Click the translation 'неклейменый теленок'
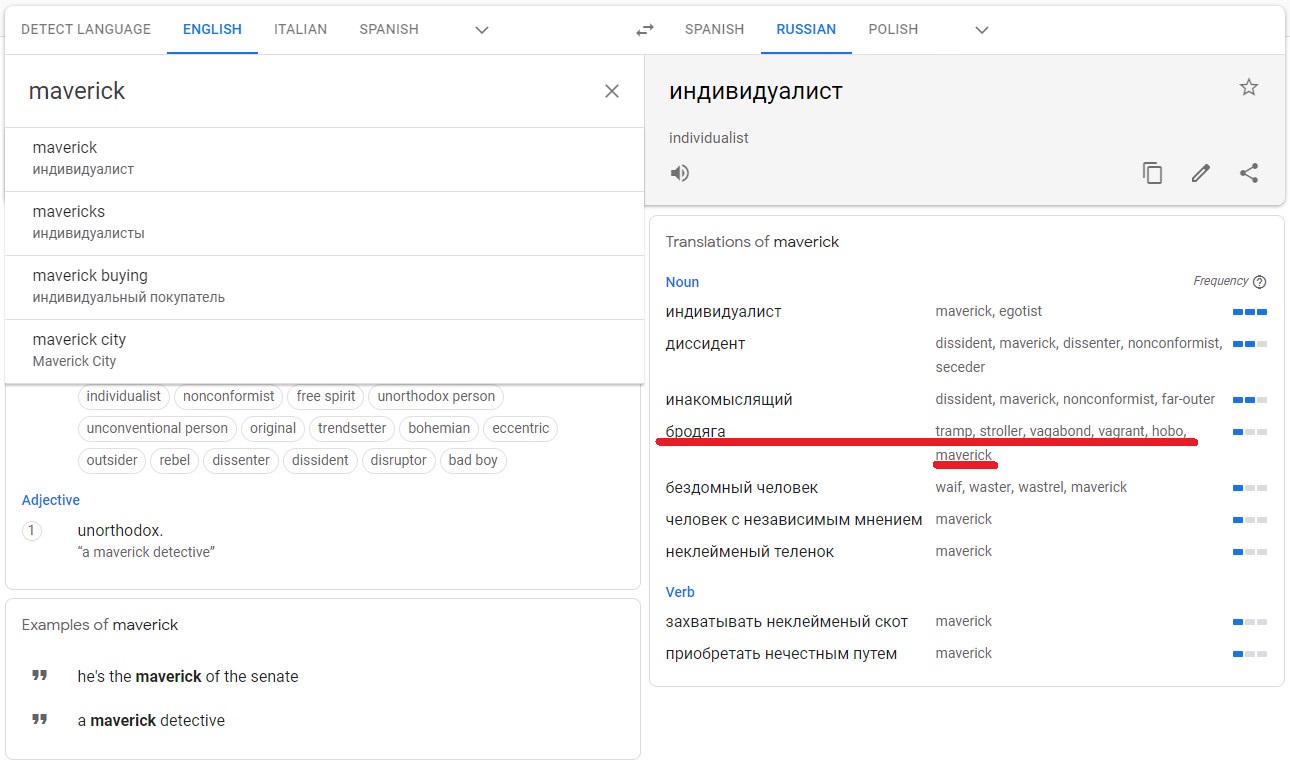1290x766 pixels. [750, 552]
